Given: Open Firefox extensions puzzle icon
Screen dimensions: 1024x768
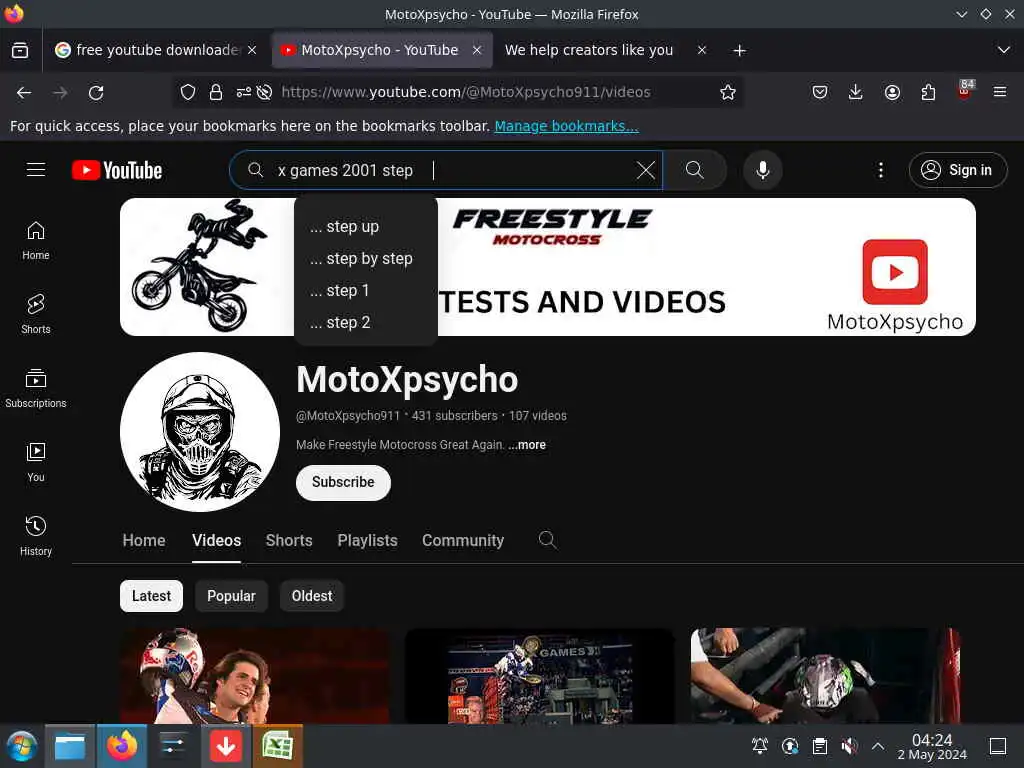Looking at the screenshot, I should tap(928, 92).
